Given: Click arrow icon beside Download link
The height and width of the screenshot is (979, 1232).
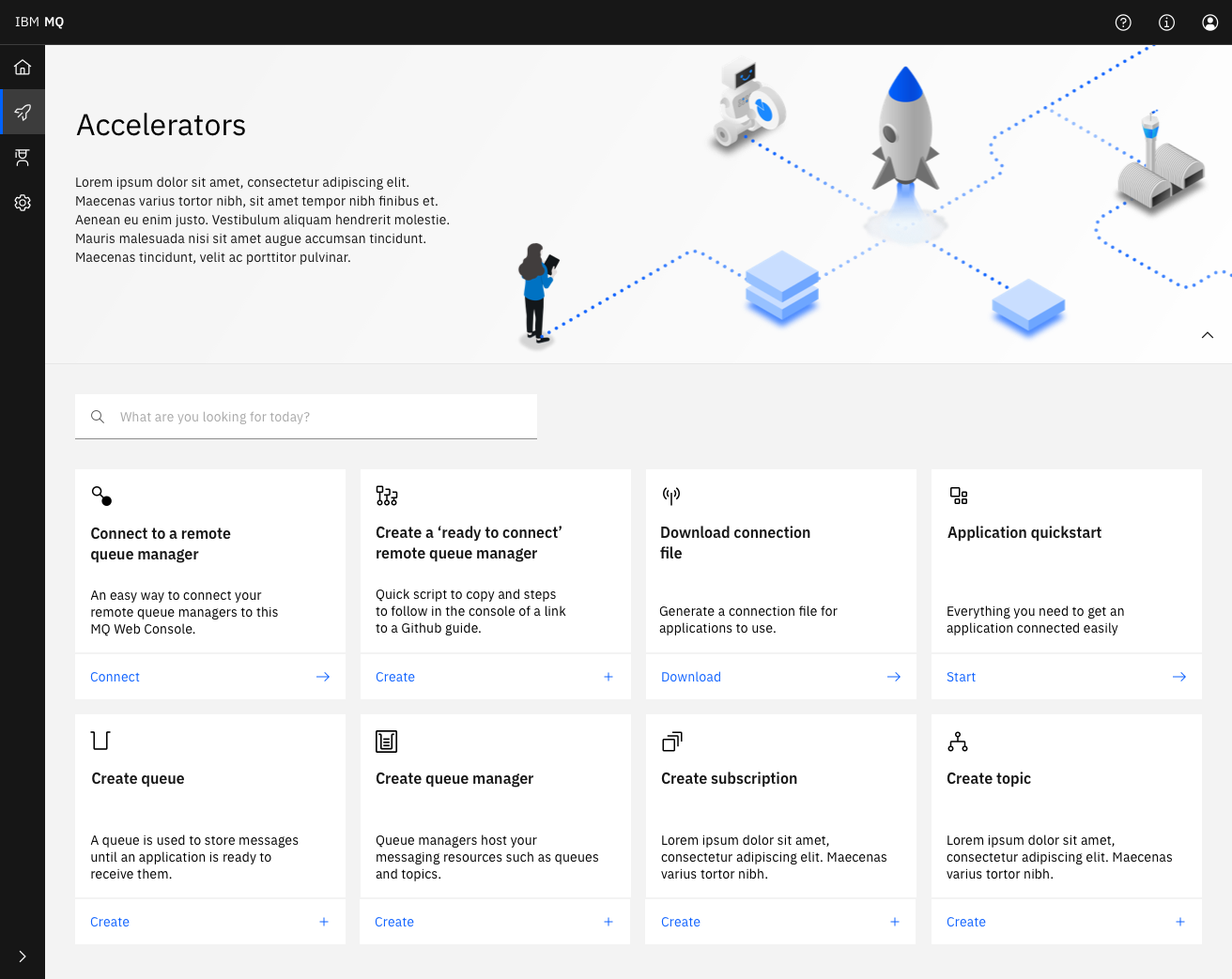Looking at the screenshot, I should pos(894,677).
